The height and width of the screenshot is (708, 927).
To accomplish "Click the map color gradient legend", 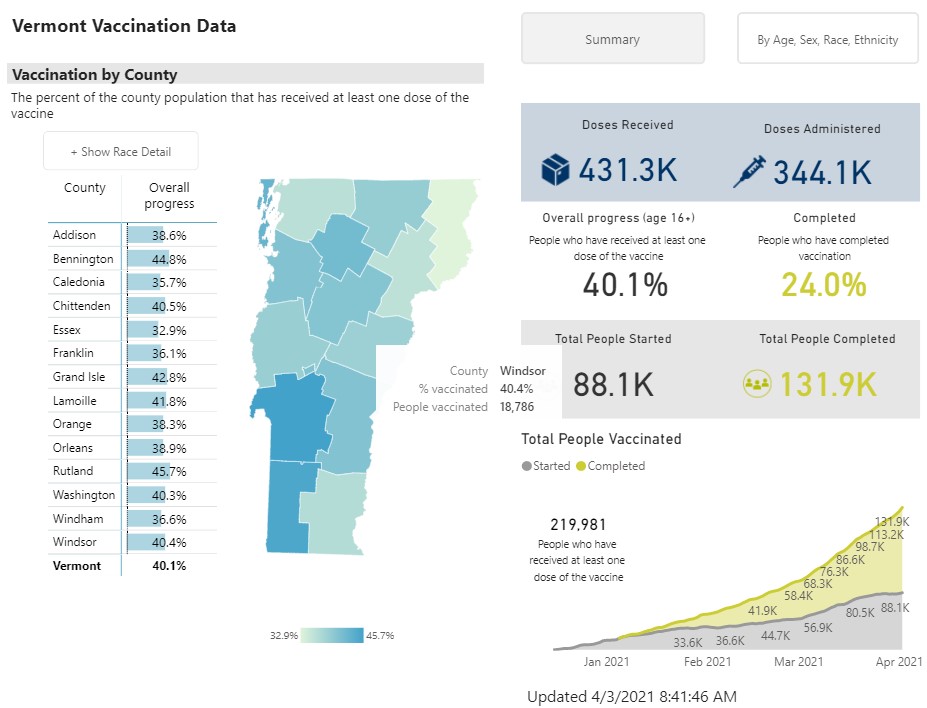I will [x=332, y=635].
